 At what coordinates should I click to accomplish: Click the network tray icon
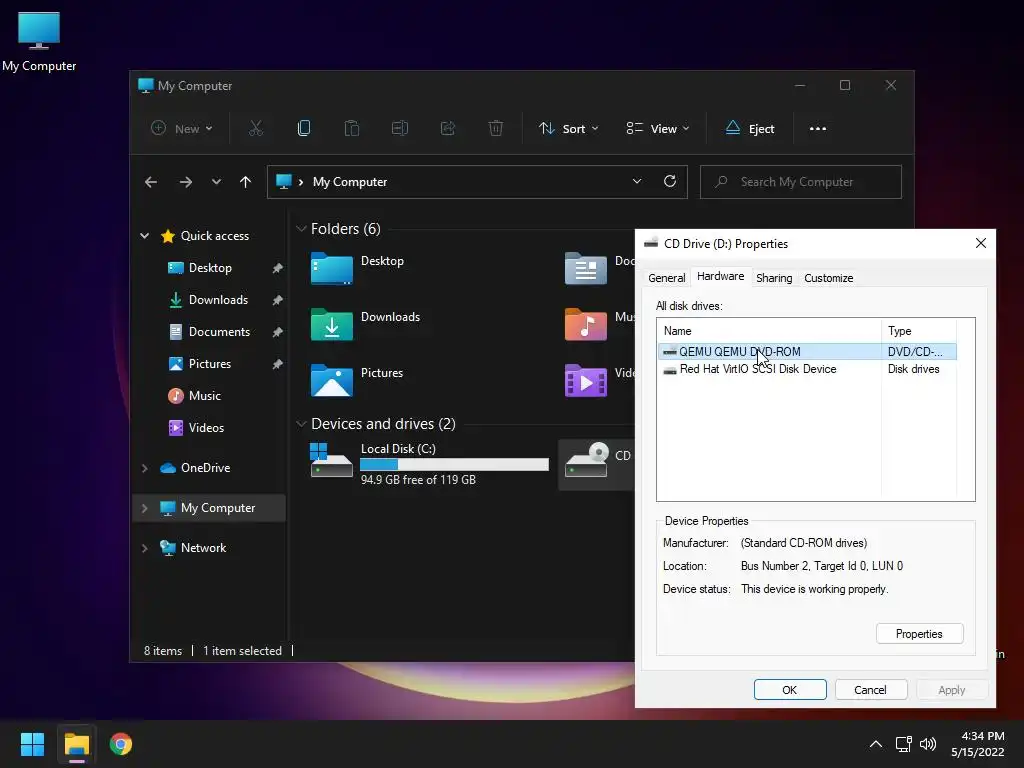[x=903, y=744]
